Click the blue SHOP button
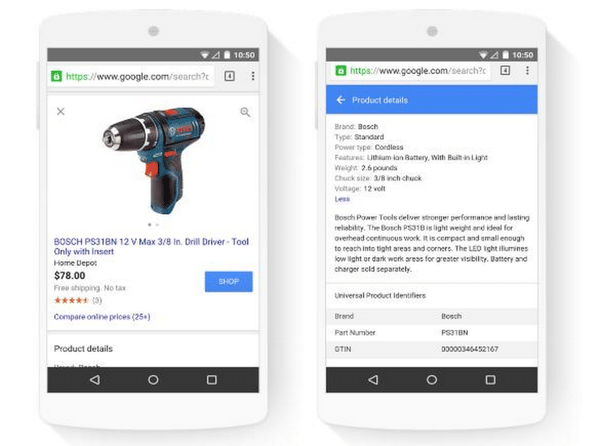Viewport: 600px width, 446px height. coord(228,282)
